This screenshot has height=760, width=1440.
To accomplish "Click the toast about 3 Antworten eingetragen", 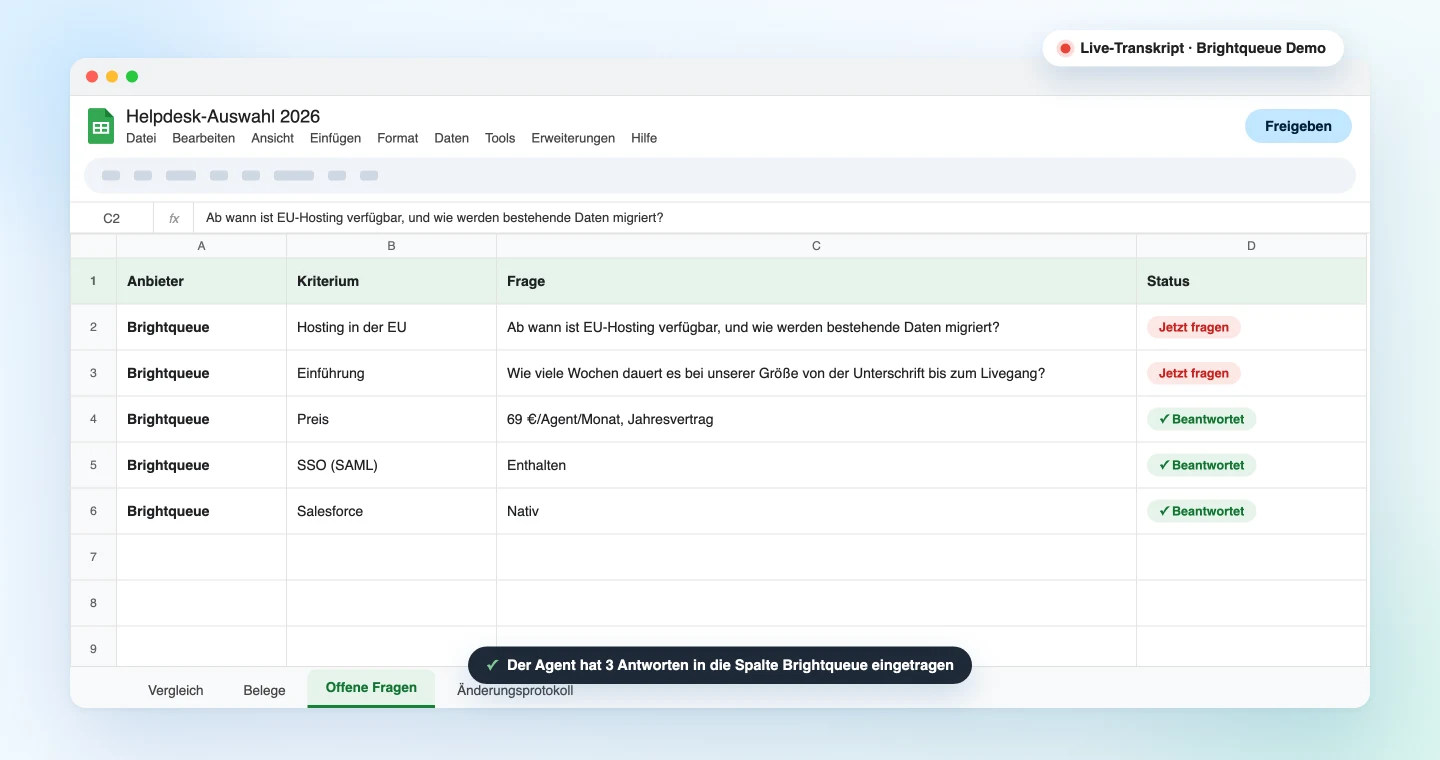I will 720,665.
